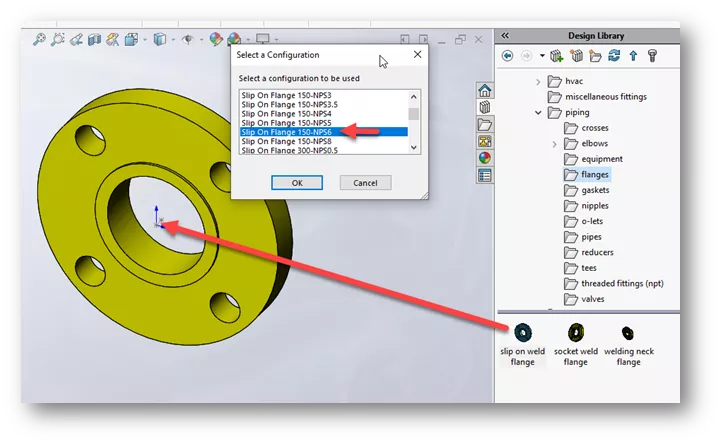Select the slip on weld flange thumbnail
This screenshot has width=722, height=445.
point(523,333)
